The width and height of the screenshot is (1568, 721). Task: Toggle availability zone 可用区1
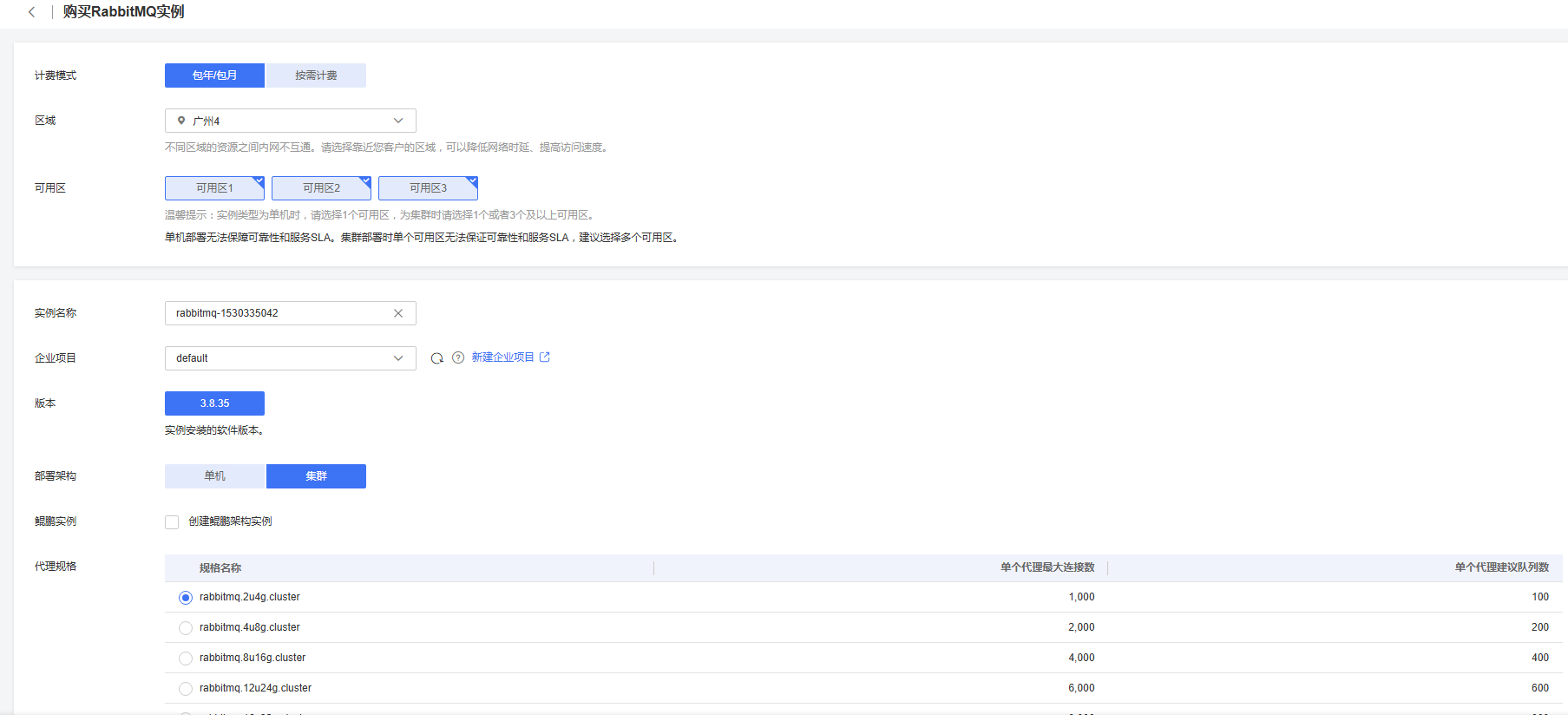pos(214,188)
